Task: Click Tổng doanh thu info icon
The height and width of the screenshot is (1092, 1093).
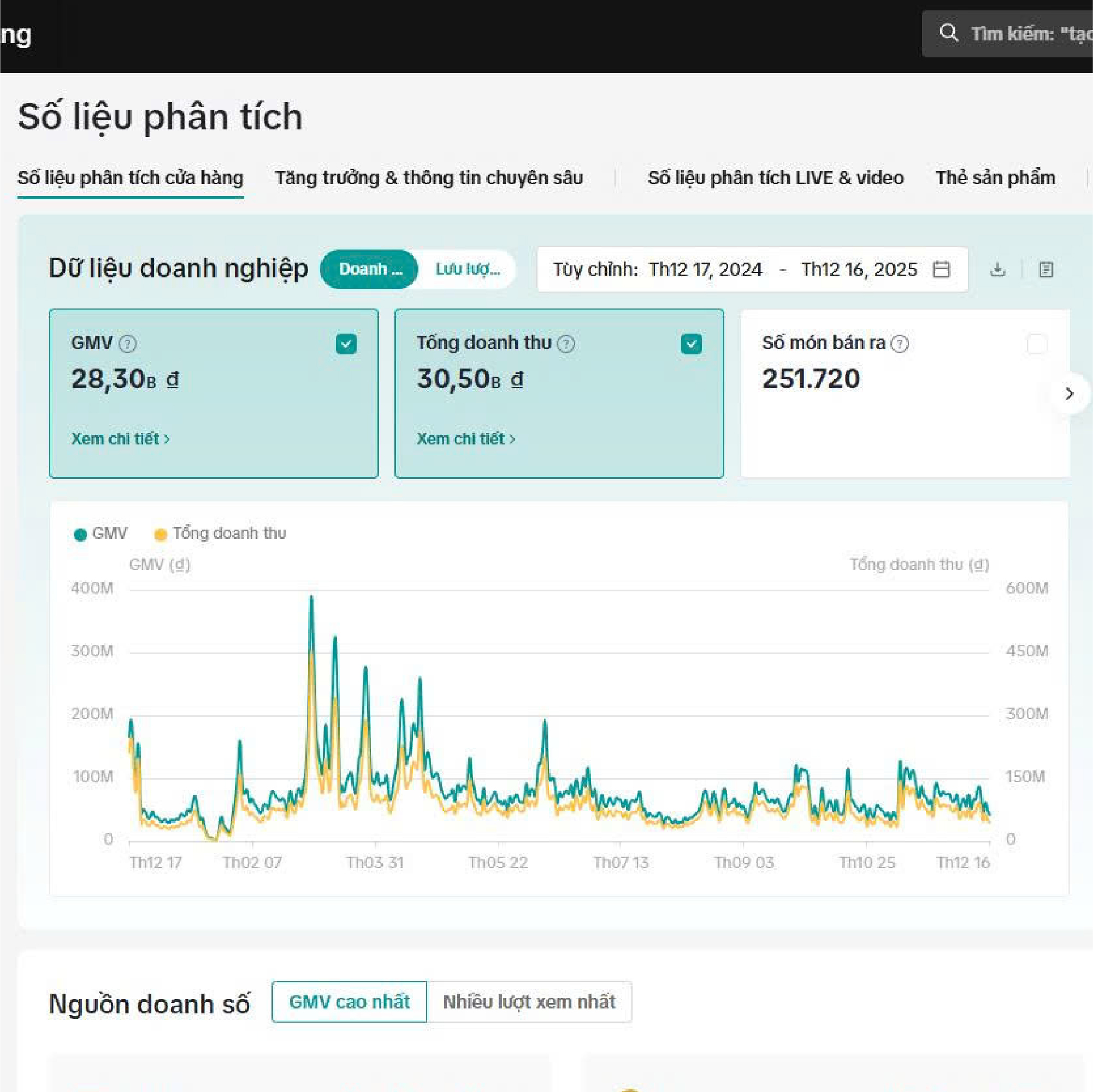Action: point(566,343)
